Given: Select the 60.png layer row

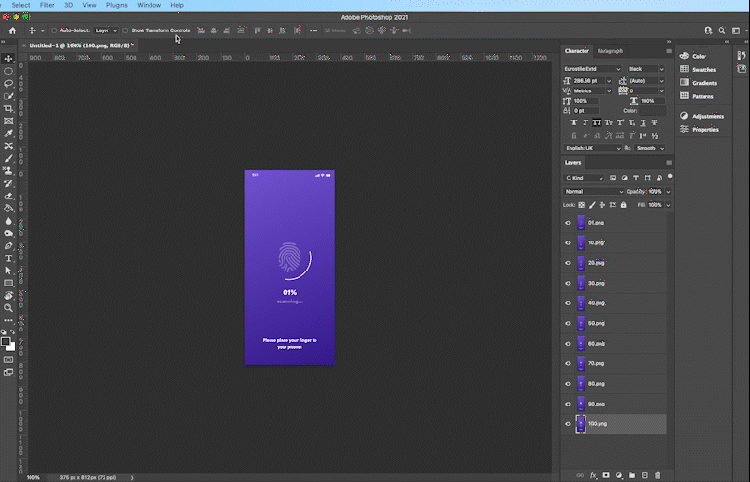Looking at the screenshot, I should coord(614,344).
